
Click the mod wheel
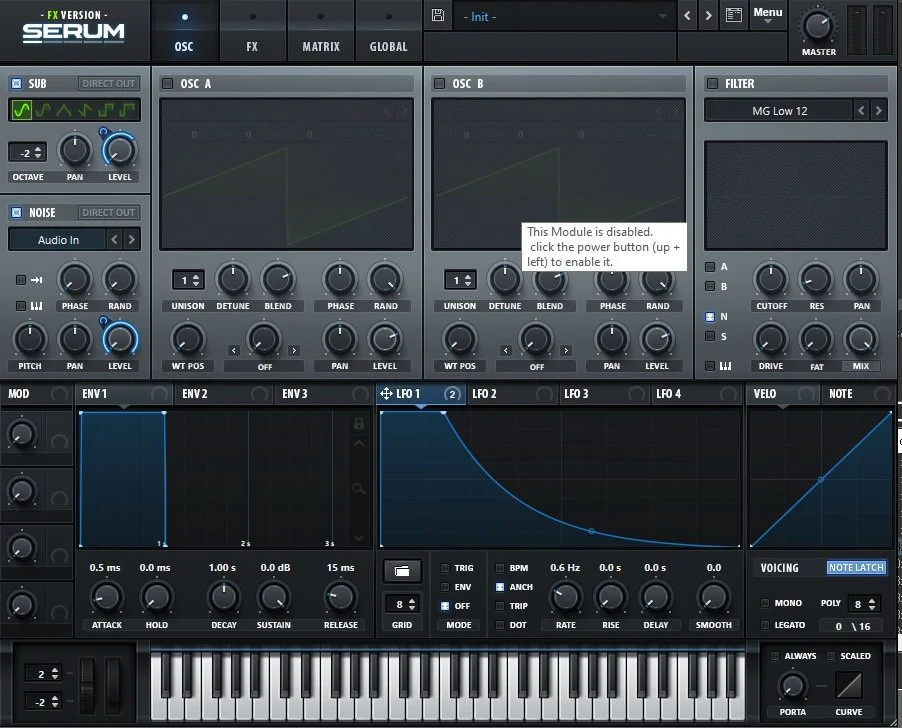pyautogui.click(x=113, y=686)
